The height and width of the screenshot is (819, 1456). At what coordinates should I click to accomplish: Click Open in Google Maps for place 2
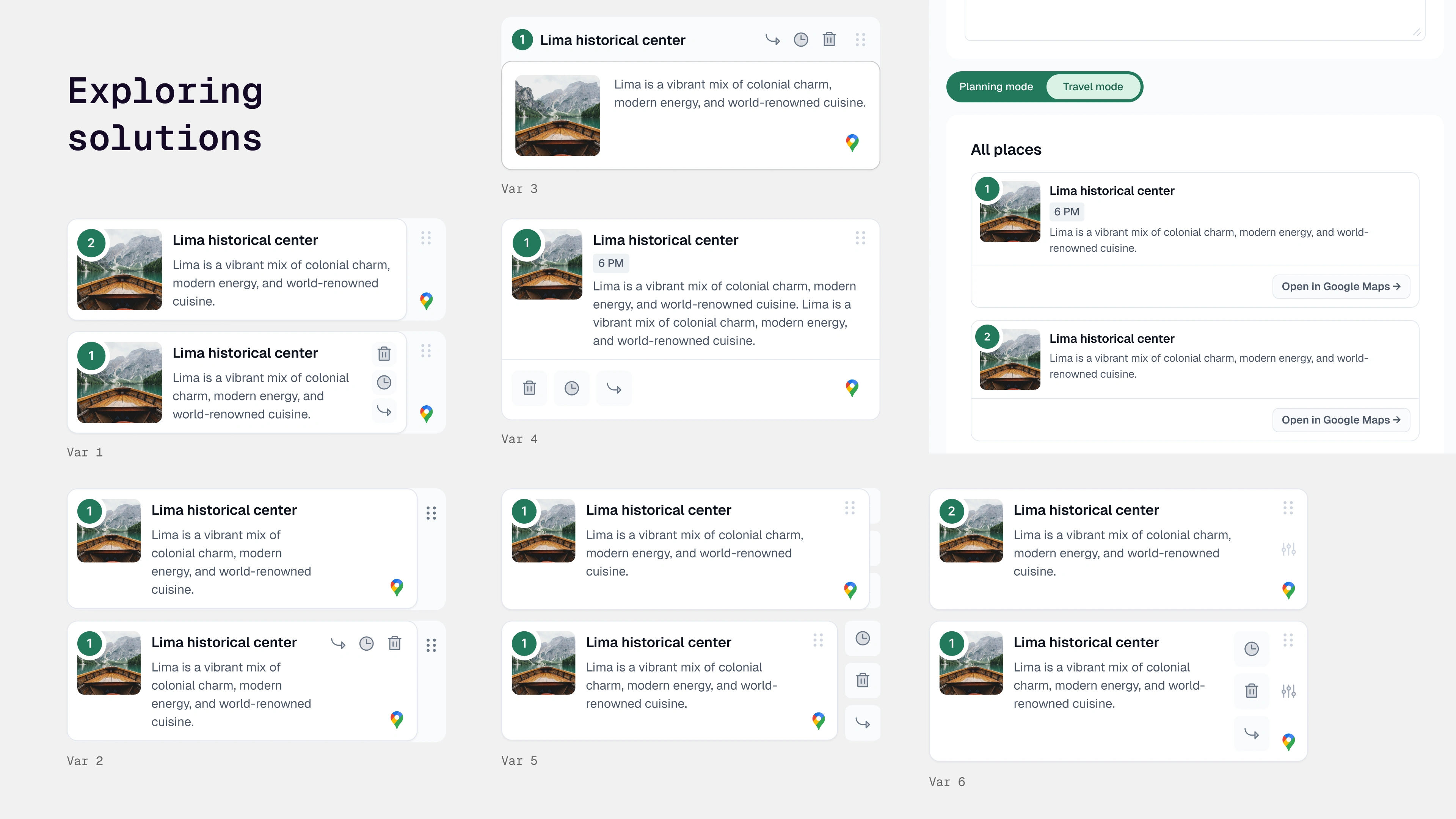pos(1341,420)
